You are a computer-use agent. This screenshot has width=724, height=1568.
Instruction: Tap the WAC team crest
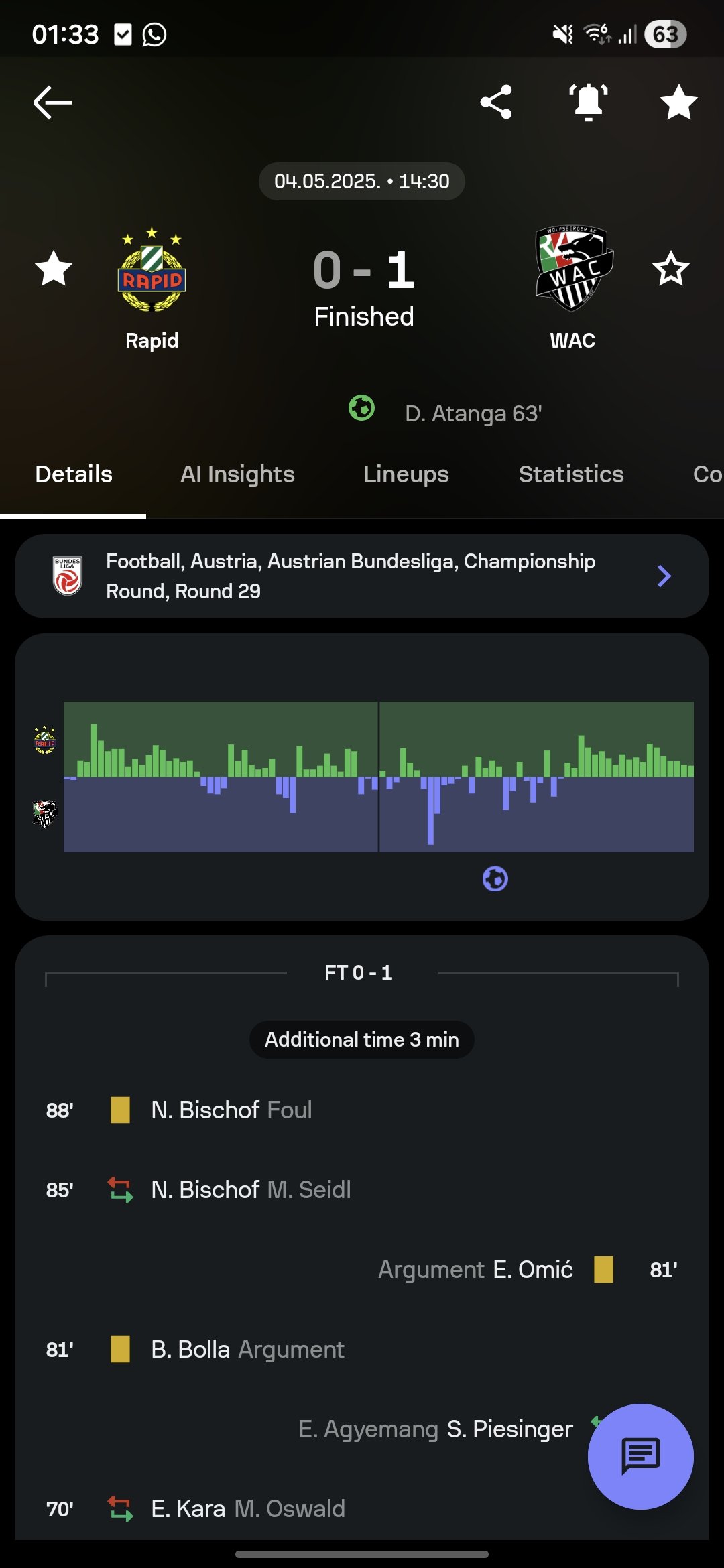(573, 268)
